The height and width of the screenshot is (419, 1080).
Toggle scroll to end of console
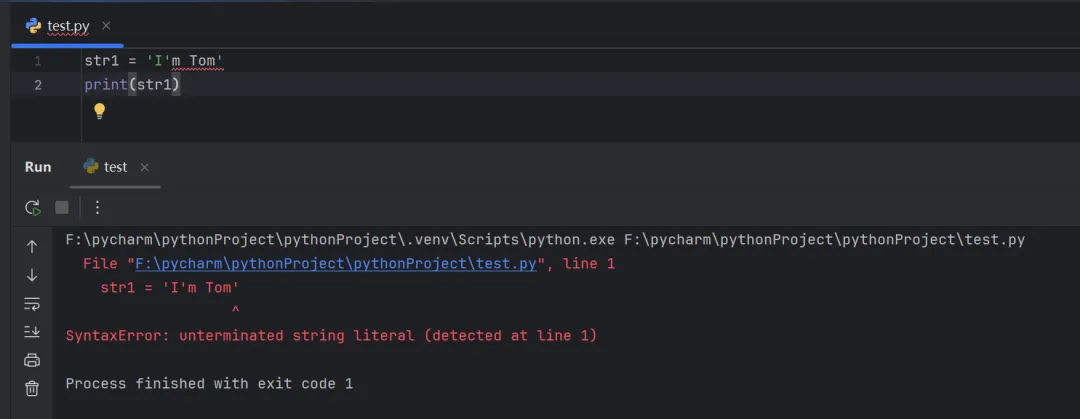(x=32, y=331)
